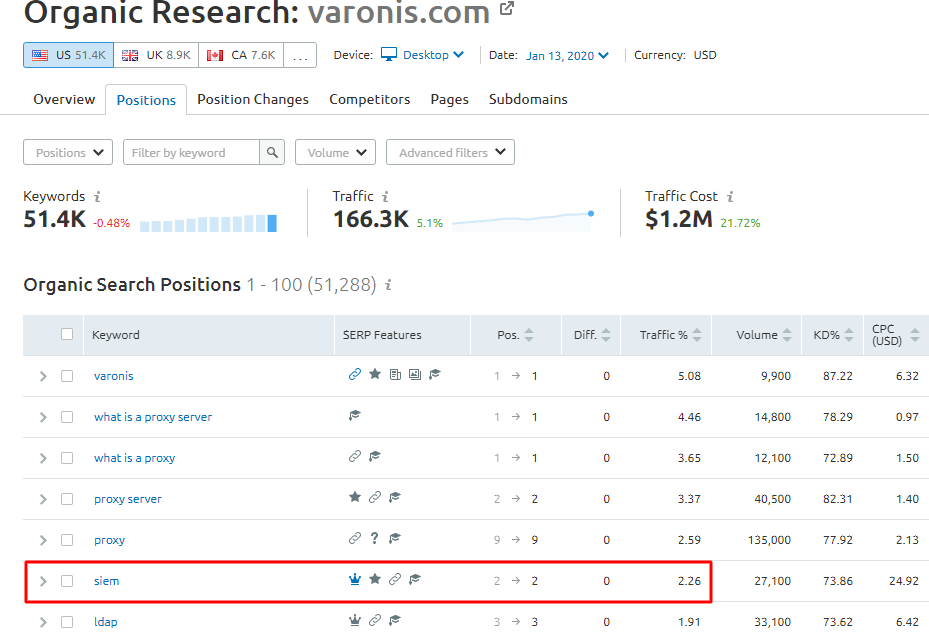Click the star icon in siem row
This screenshot has height=638, width=929.
(x=375, y=579)
